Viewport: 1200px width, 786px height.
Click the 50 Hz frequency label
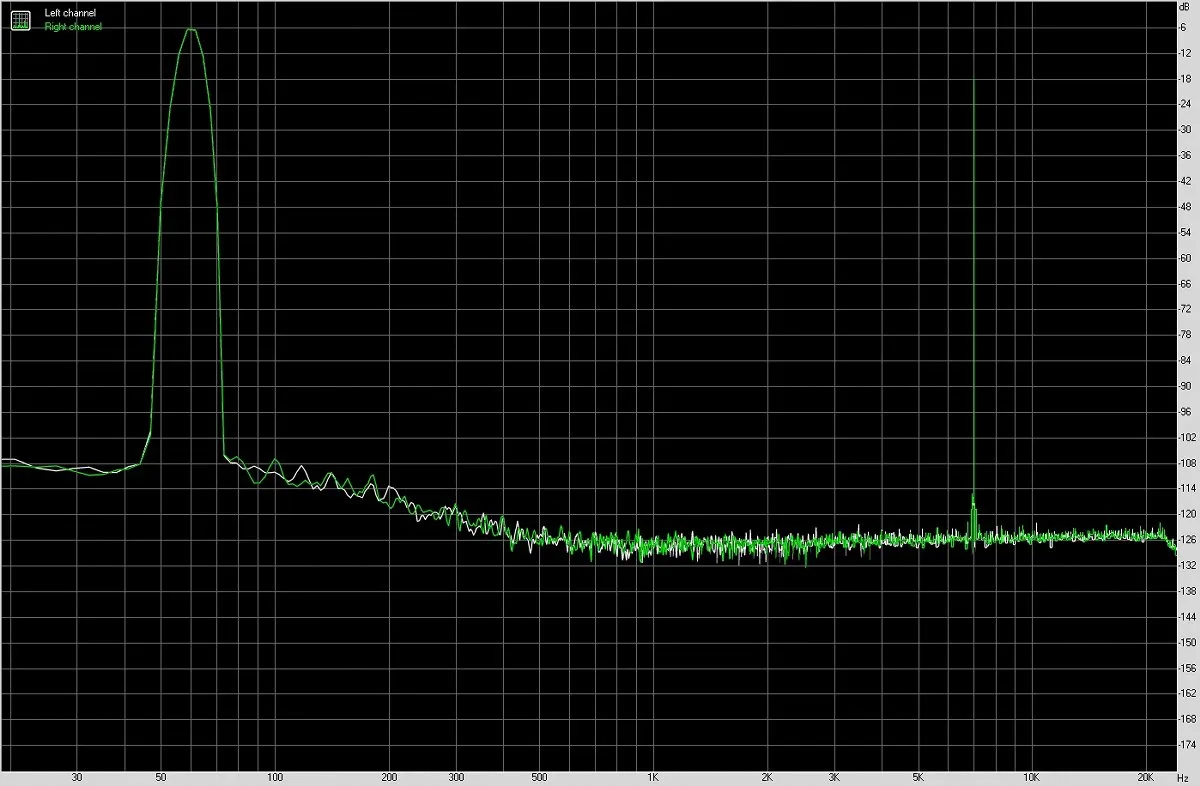[x=161, y=777]
